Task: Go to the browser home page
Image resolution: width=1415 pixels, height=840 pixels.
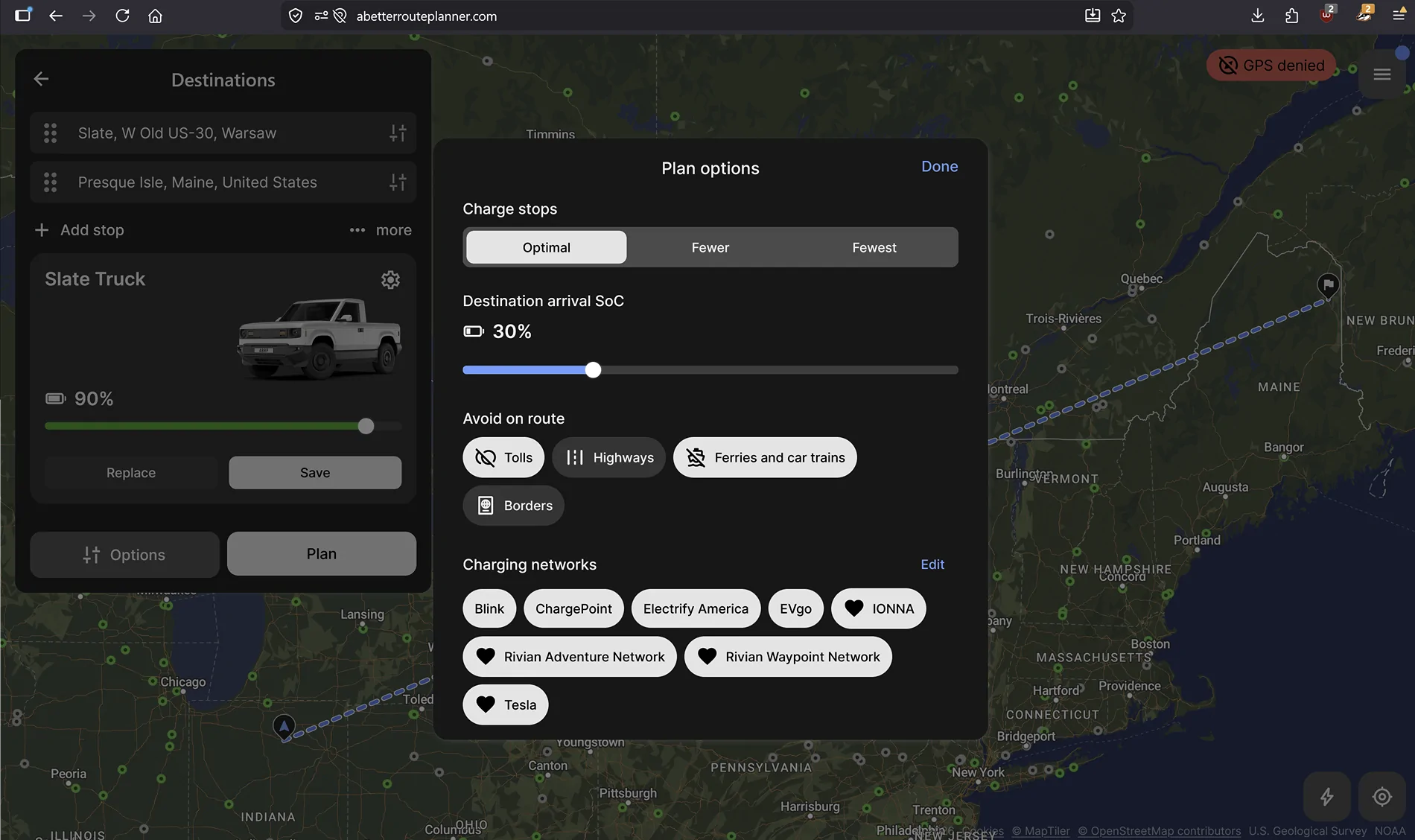Action: (155, 16)
